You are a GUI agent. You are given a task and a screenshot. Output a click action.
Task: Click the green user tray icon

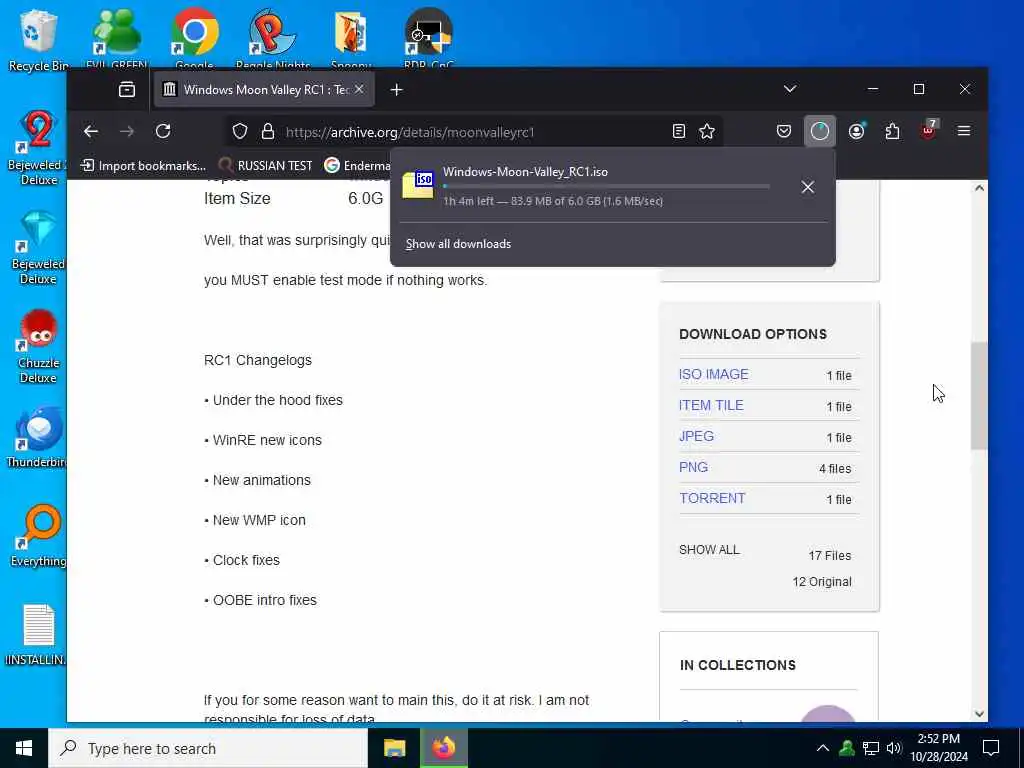tap(847, 748)
